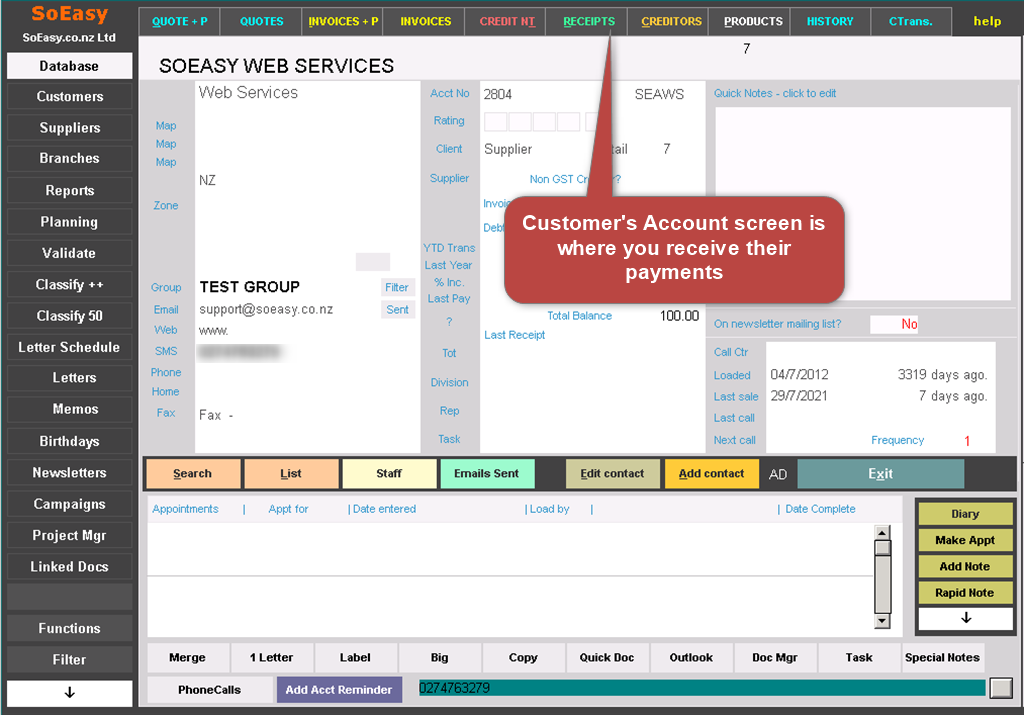Click Rapid Note button

click(x=965, y=593)
